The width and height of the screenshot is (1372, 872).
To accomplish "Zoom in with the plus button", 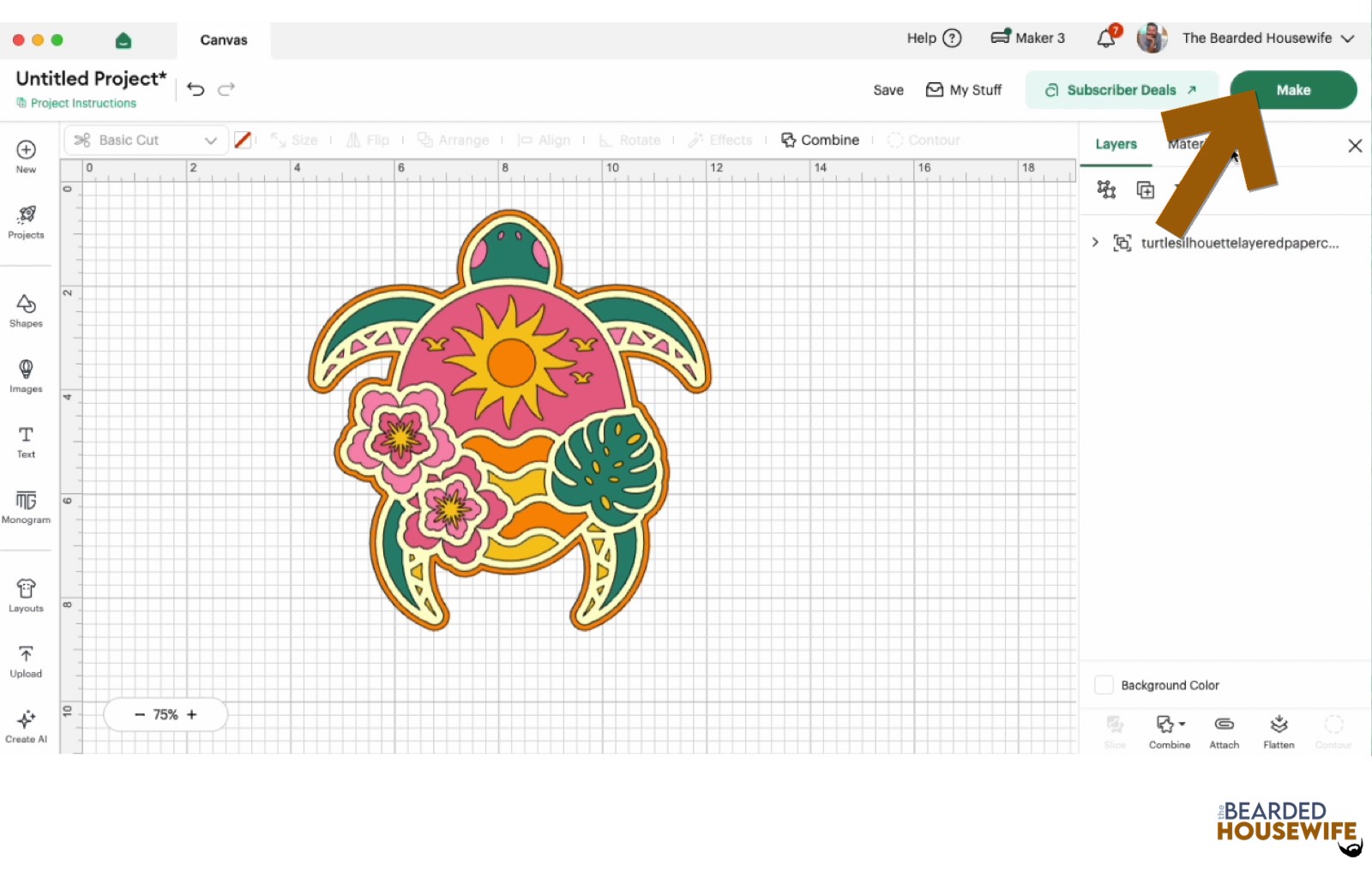I will pyautogui.click(x=192, y=714).
